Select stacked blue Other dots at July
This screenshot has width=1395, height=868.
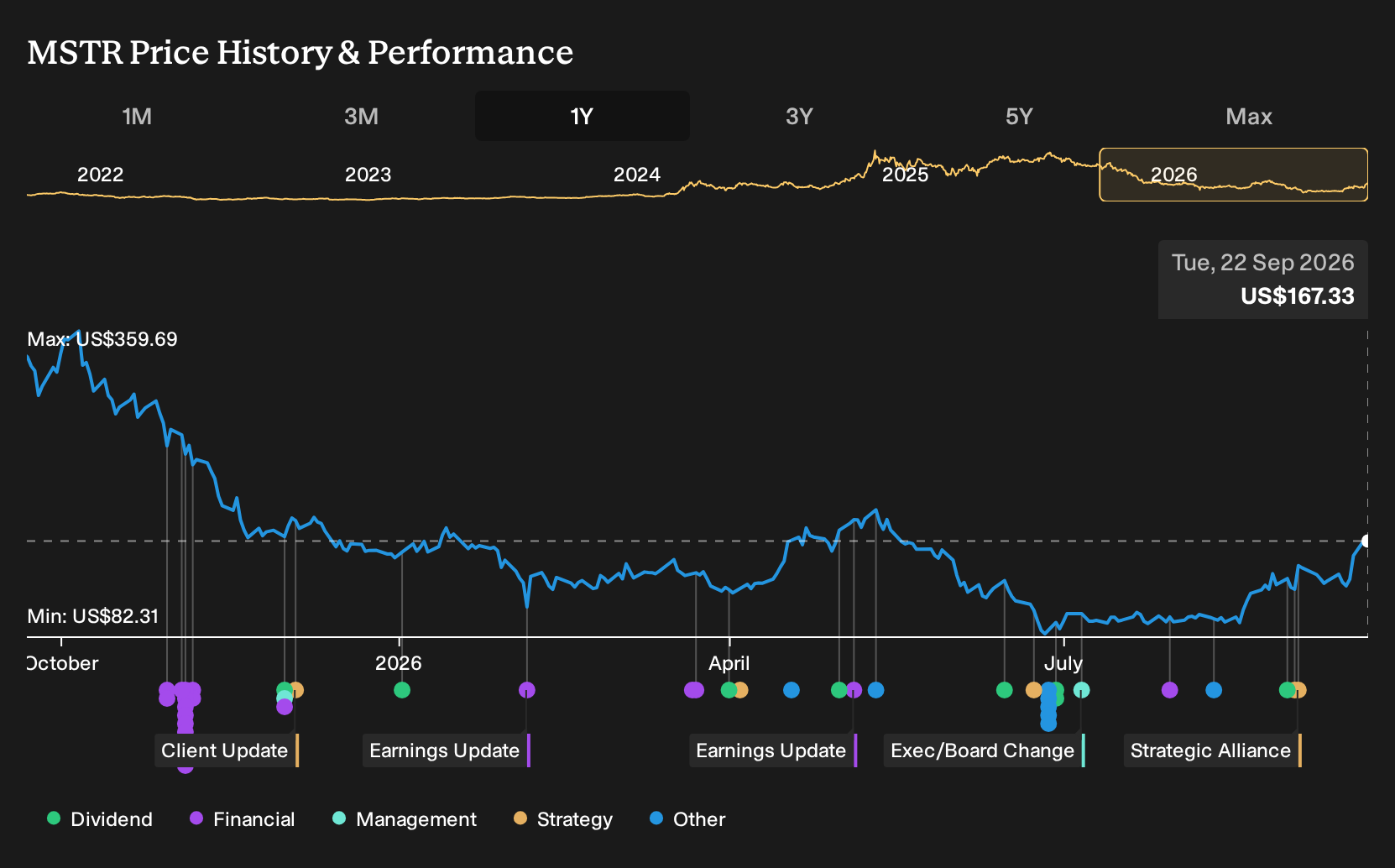(x=1048, y=707)
